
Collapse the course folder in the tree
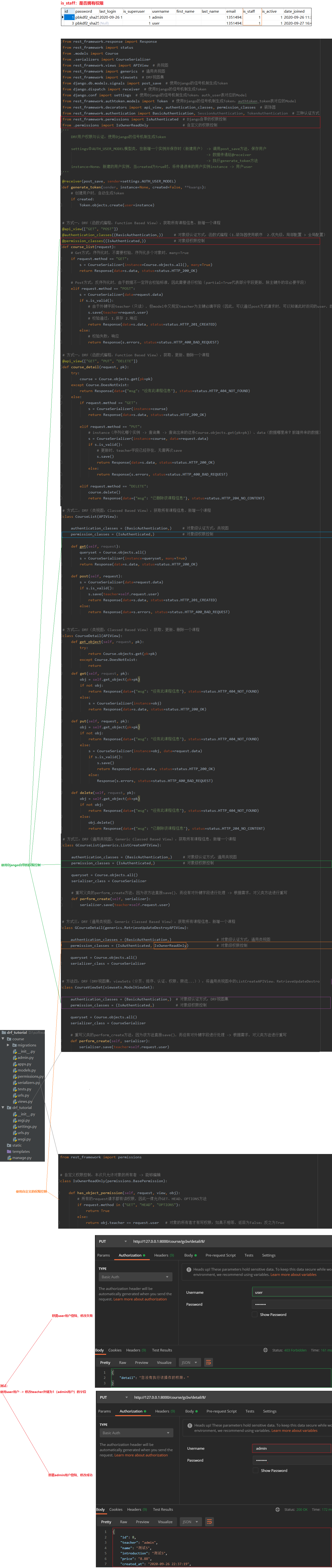3,1039
